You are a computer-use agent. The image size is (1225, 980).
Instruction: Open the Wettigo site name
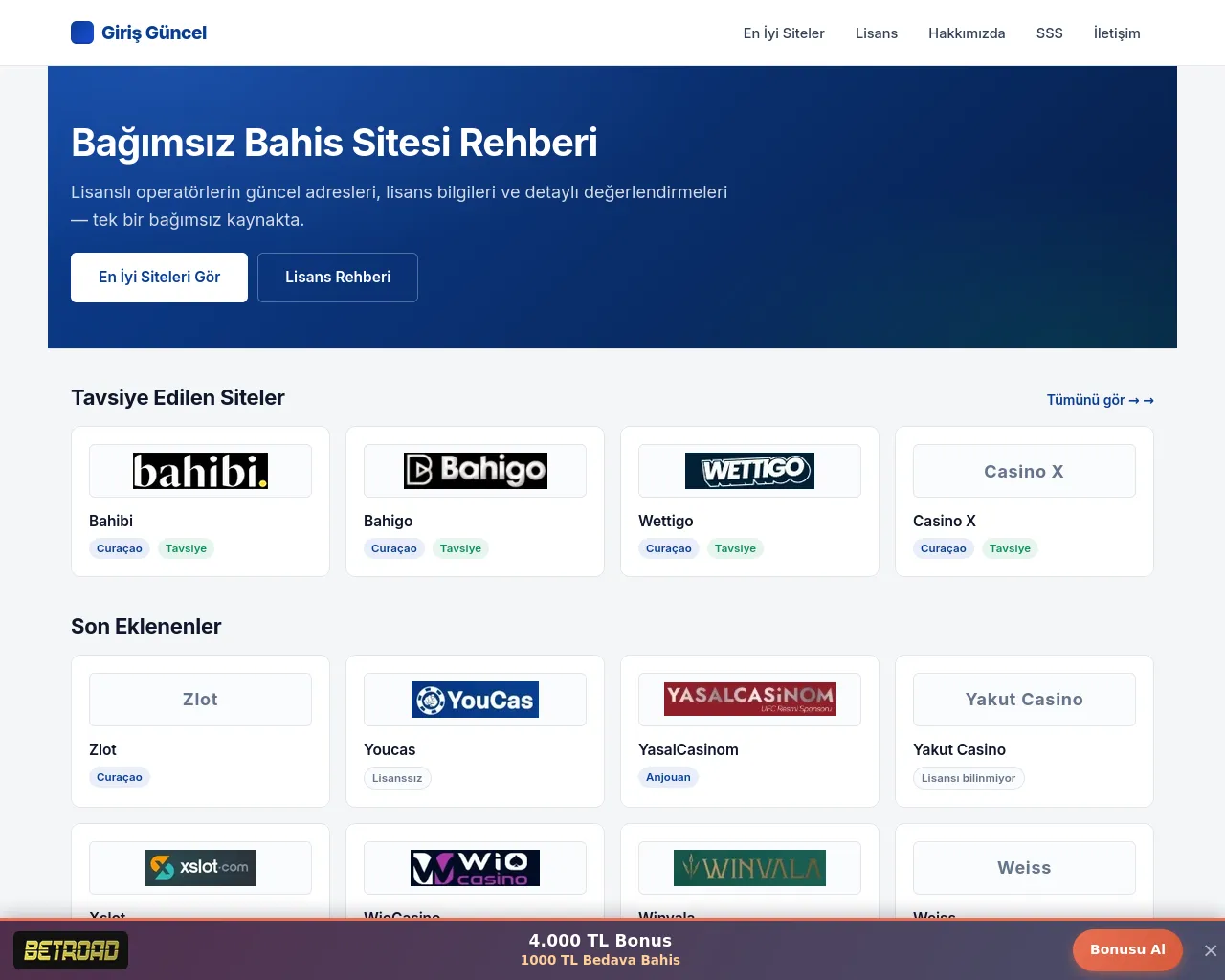pyautogui.click(x=666, y=521)
